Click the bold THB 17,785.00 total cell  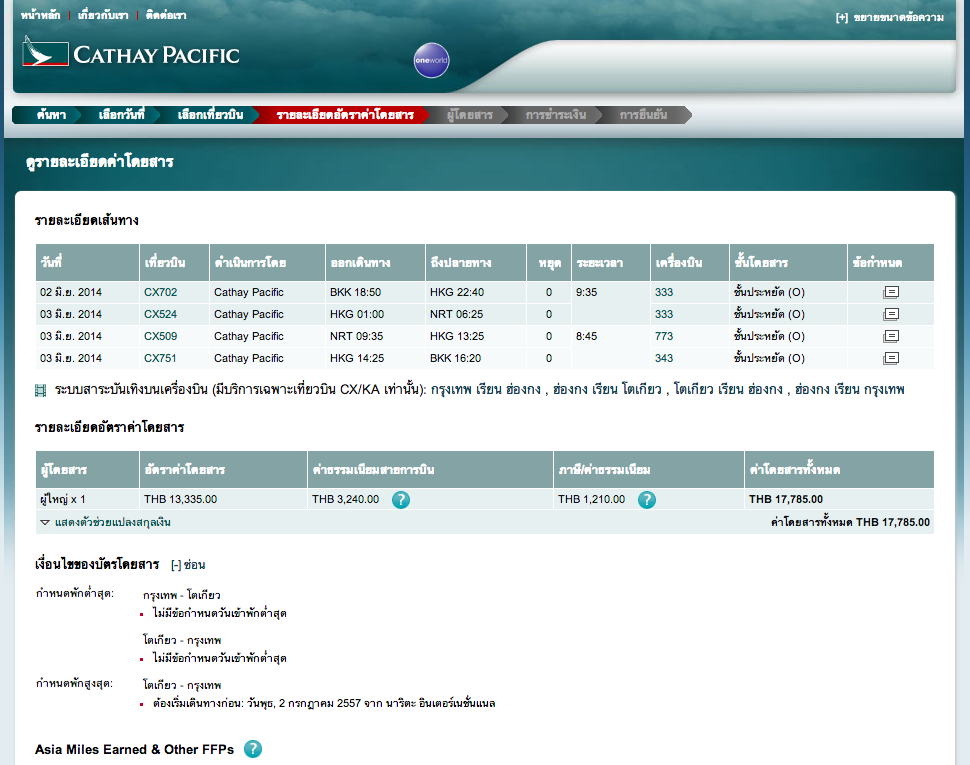coord(839,499)
